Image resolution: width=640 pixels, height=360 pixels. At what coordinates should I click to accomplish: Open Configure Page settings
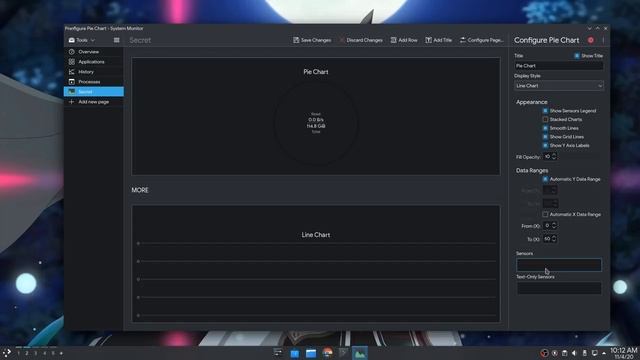click(x=482, y=40)
